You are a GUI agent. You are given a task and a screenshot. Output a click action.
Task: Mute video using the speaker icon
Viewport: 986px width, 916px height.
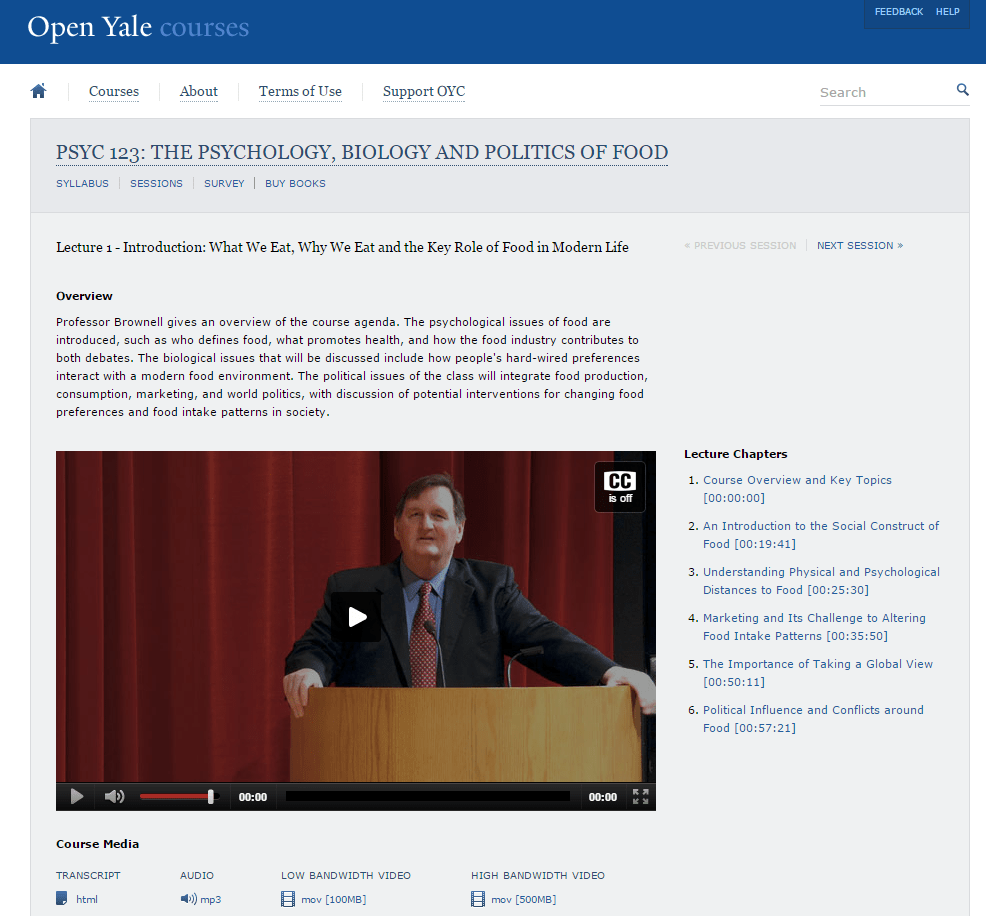[x=115, y=797]
